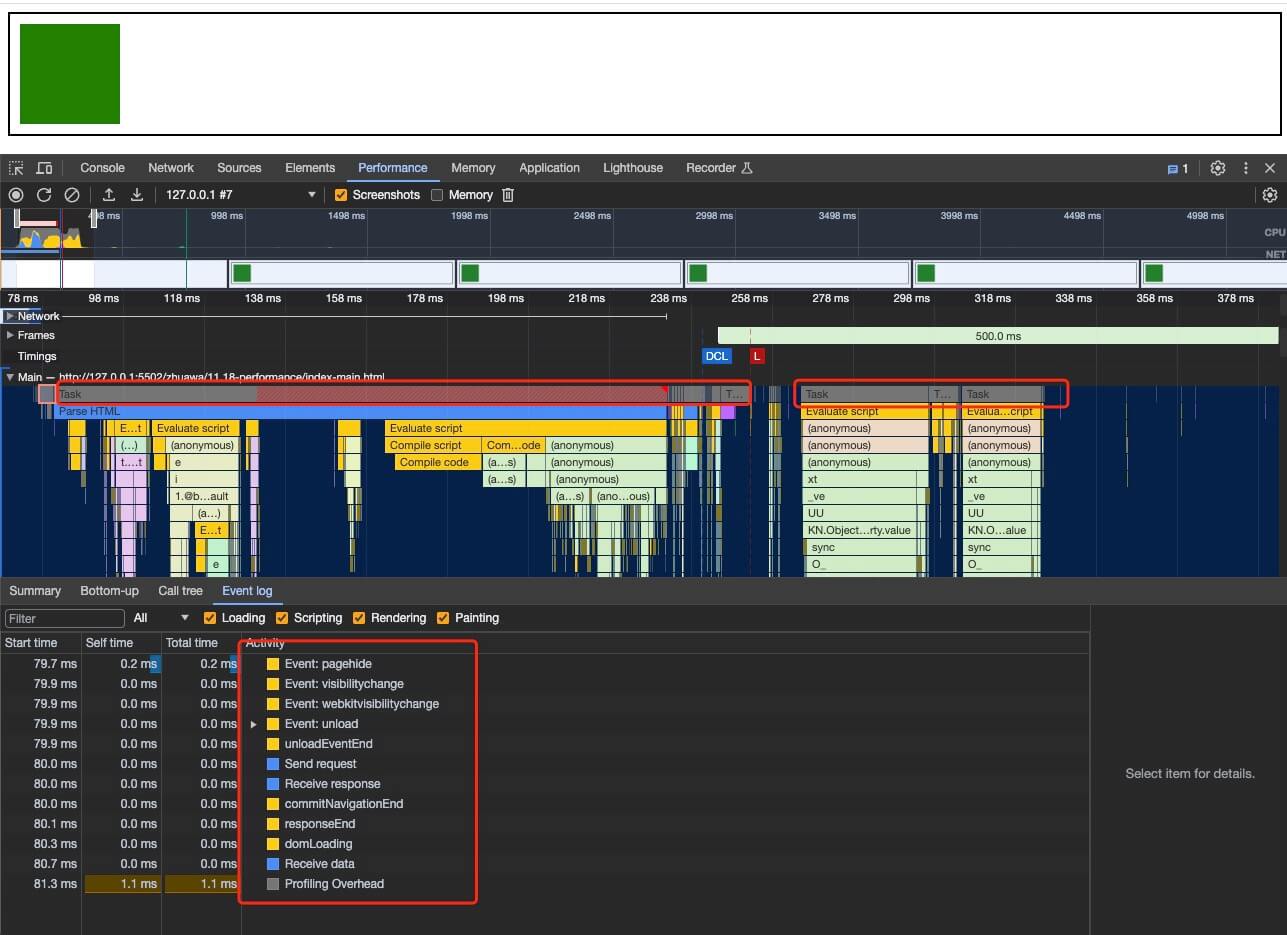Clear the performance recording
Image resolution: width=1287 pixels, height=935 pixels.
click(x=72, y=195)
